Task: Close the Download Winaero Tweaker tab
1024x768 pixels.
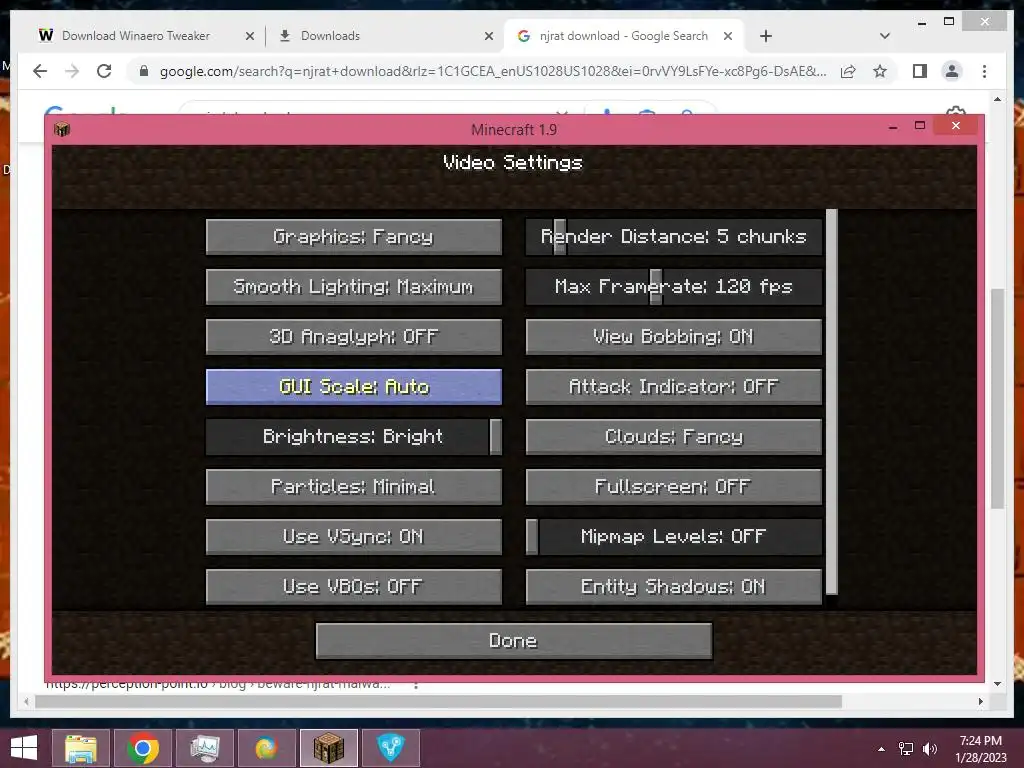Action: pos(249,37)
